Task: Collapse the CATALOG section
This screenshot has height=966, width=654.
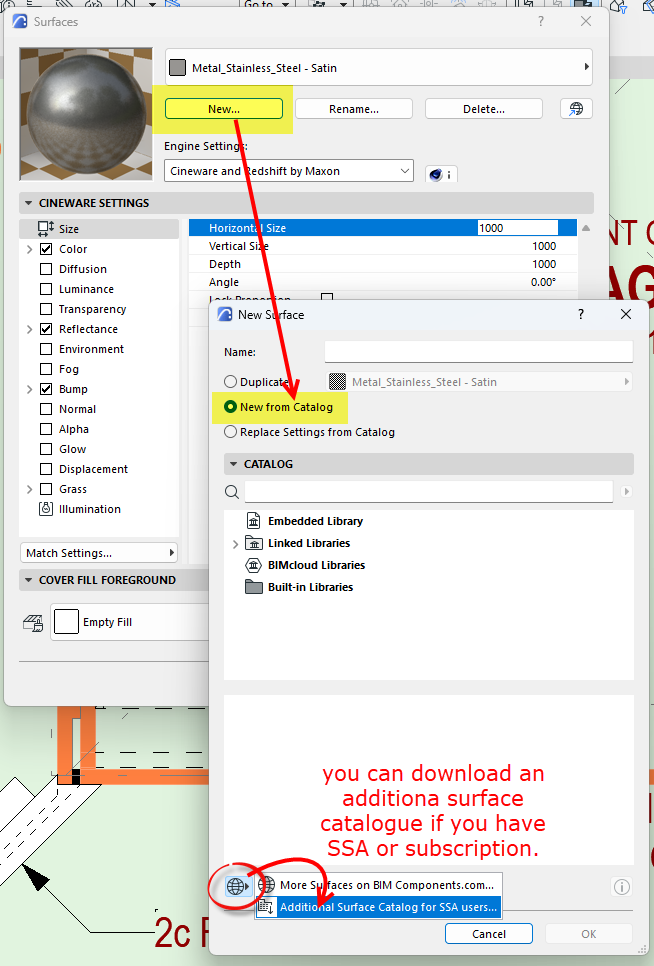Action: [233, 464]
